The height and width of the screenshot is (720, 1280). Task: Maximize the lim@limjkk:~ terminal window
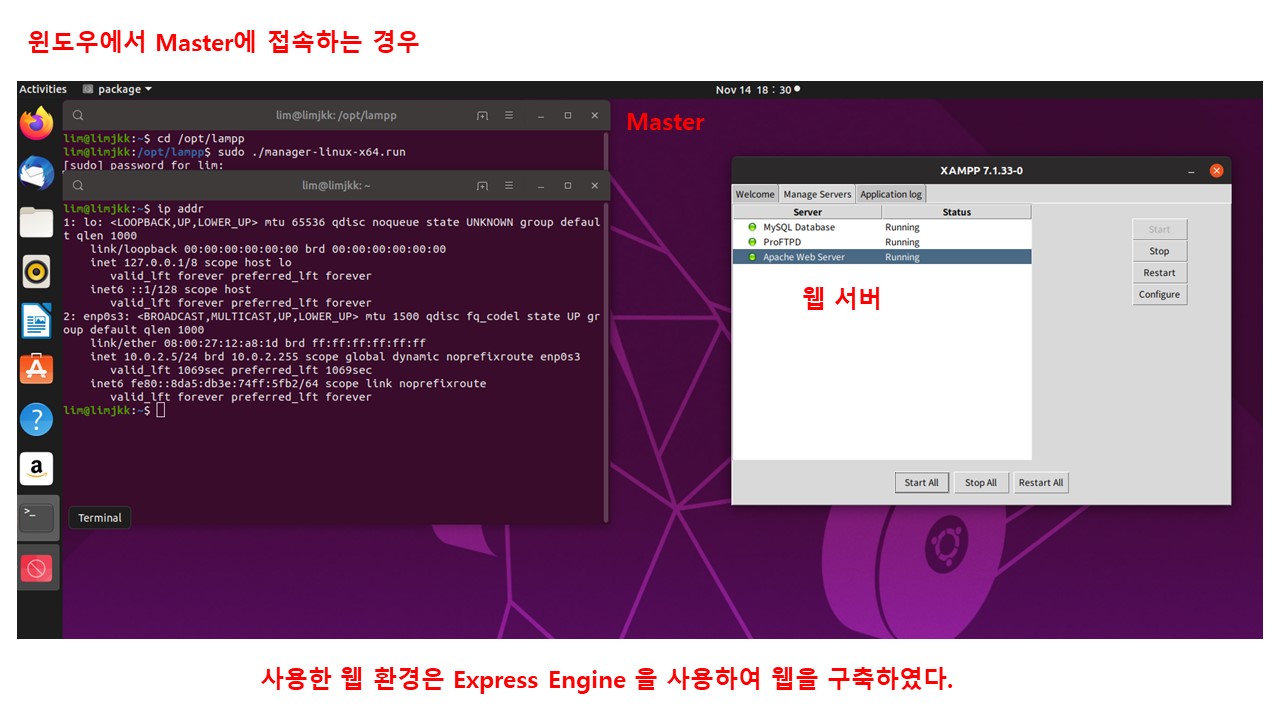[568, 185]
